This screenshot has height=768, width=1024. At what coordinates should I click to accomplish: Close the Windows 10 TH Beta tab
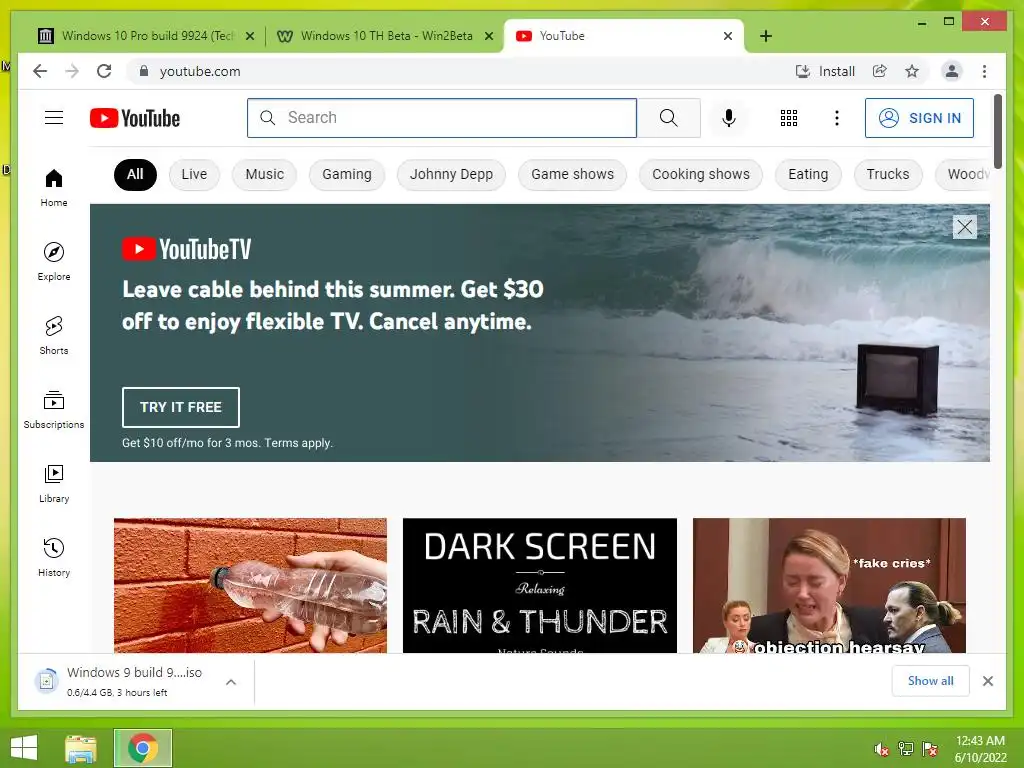pyautogui.click(x=488, y=36)
